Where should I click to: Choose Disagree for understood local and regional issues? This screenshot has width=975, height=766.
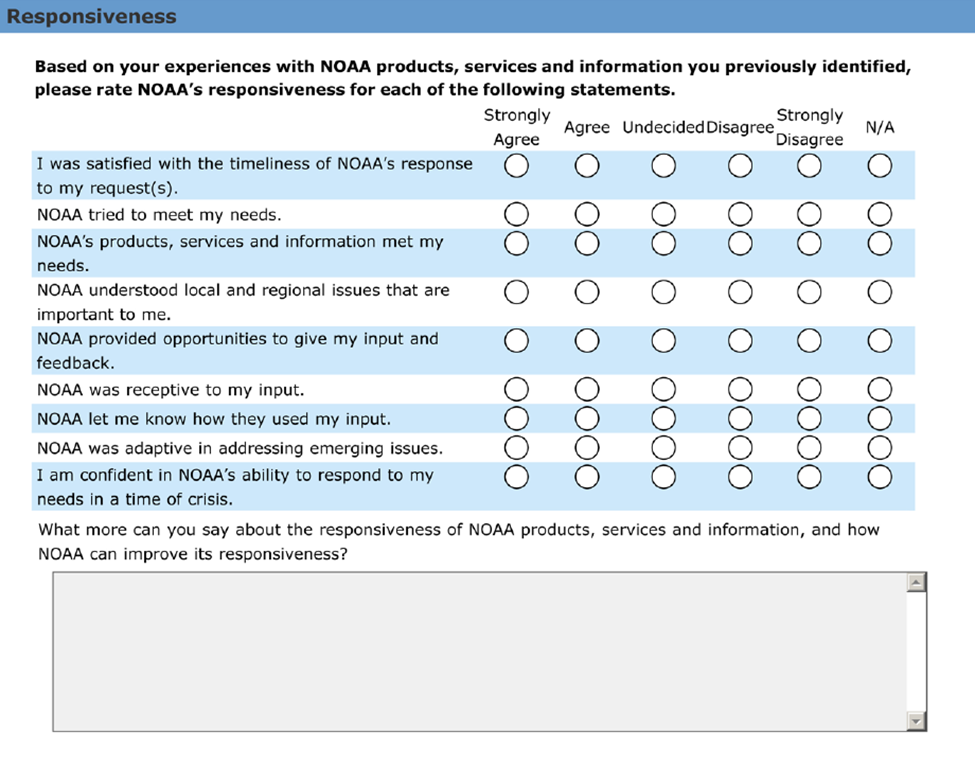click(740, 292)
